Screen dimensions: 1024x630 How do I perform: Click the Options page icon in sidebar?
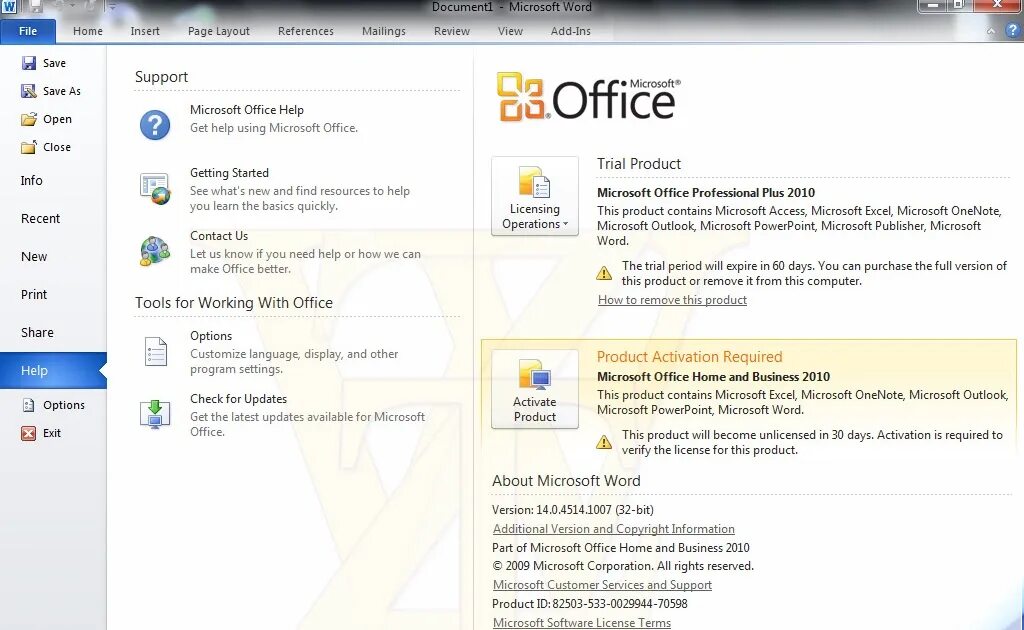[x=29, y=405]
